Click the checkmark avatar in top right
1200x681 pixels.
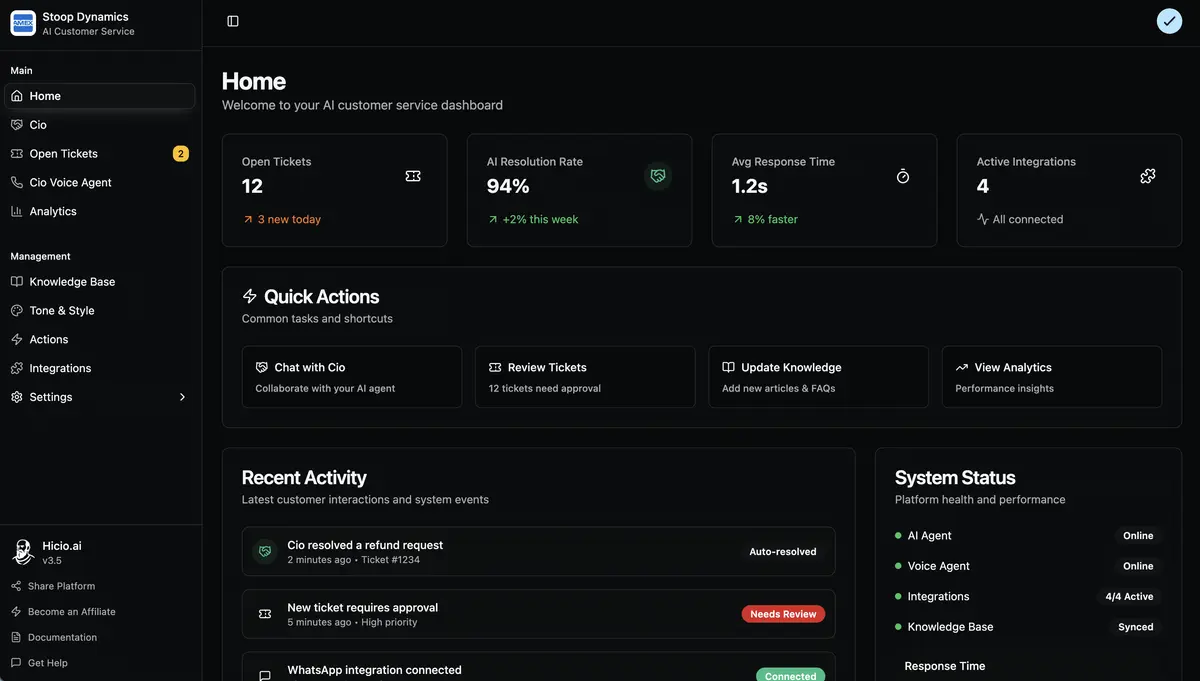(x=1169, y=21)
